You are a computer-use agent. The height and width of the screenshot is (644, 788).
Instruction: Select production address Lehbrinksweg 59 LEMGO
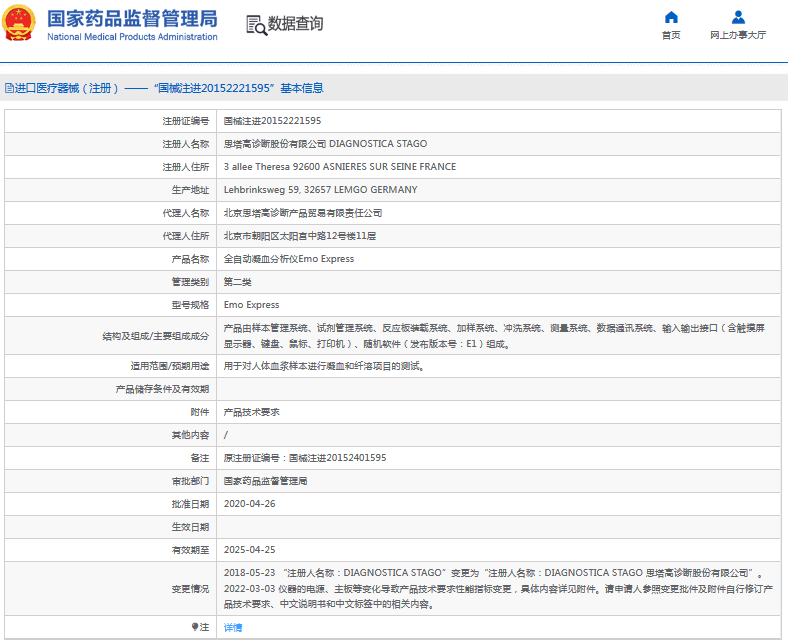click(321, 190)
